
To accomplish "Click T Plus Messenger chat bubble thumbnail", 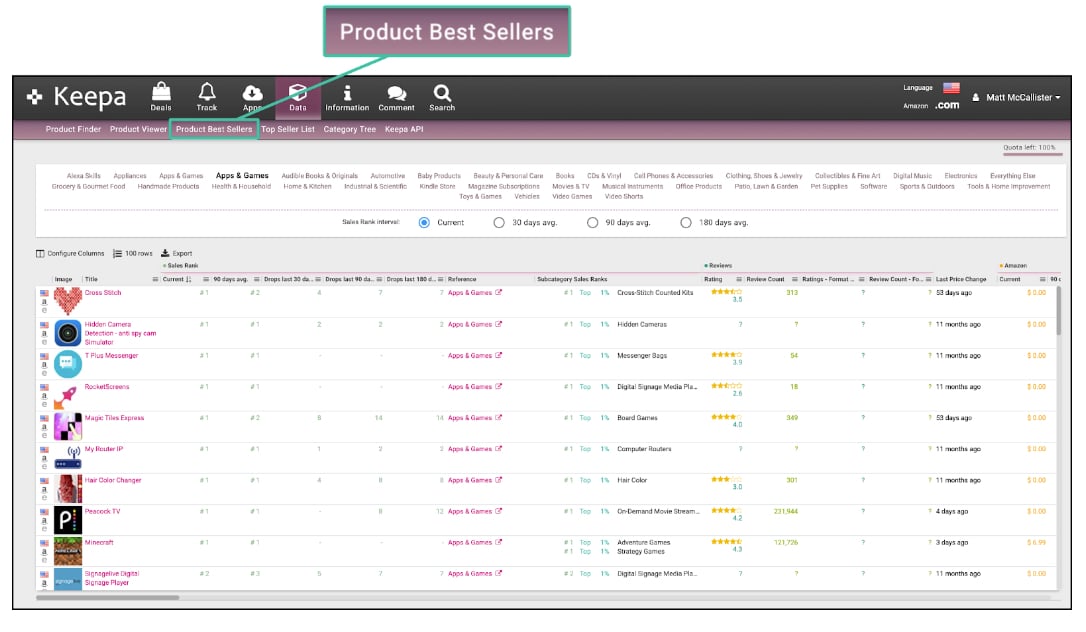I will pos(68,365).
